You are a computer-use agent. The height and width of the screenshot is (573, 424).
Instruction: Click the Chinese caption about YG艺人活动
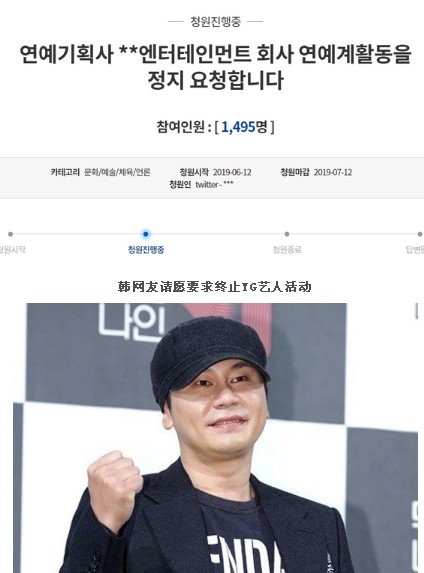pos(215,286)
